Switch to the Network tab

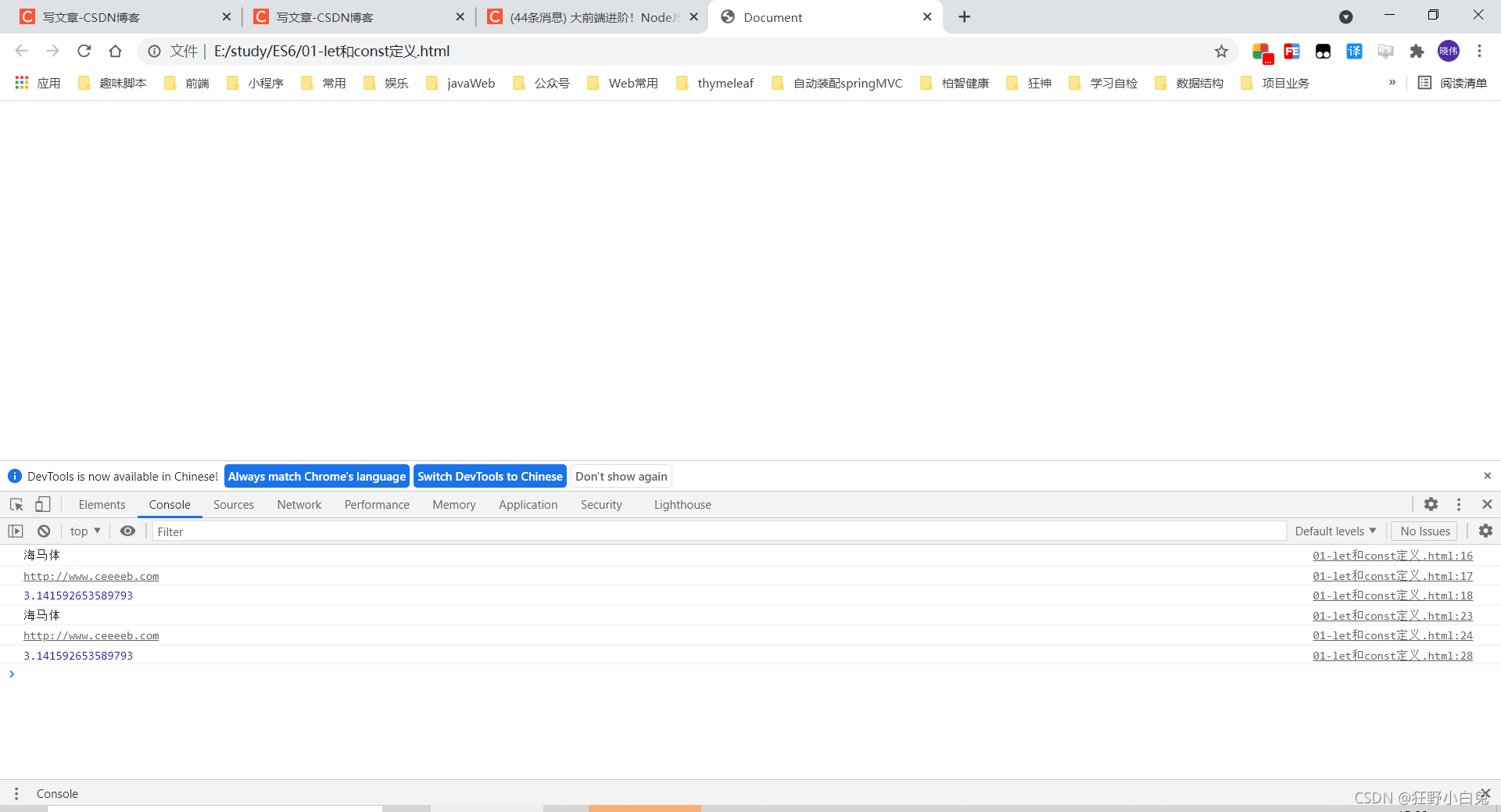tap(299, 505)
